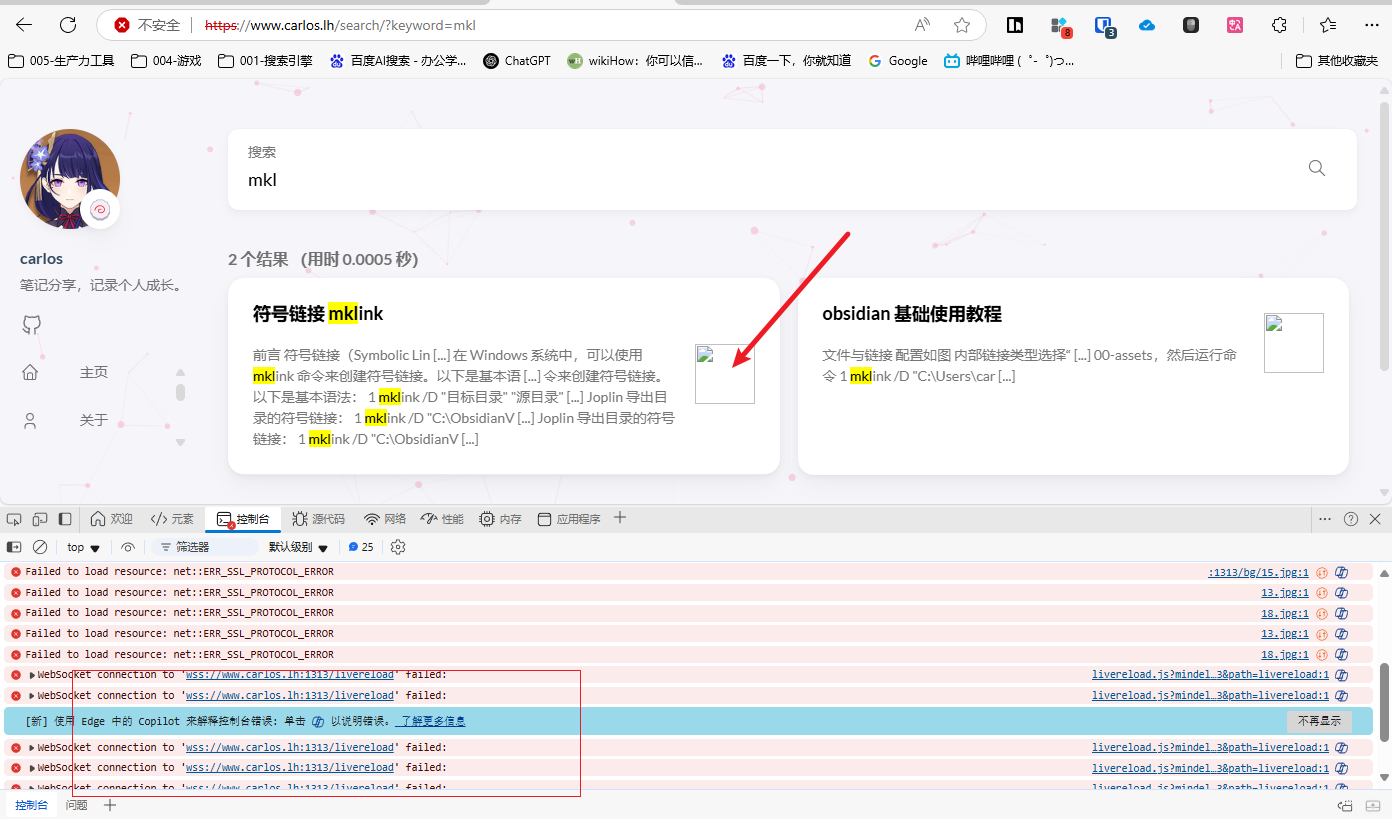Click the search magnifier icon in search box
The width and height of the screenshot is (1392, 819).
coord(1316,168)
